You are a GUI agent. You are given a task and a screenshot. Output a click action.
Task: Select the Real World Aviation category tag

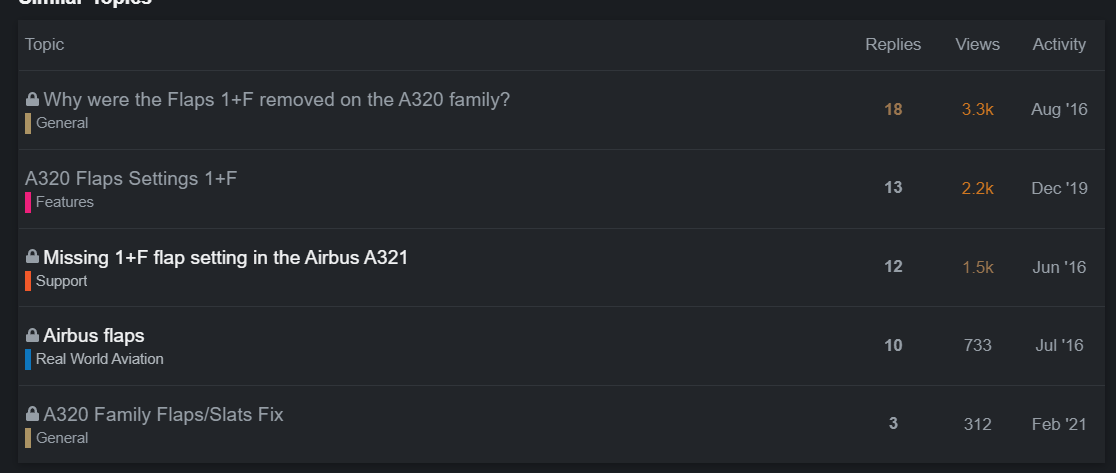(x=99, y=359)
